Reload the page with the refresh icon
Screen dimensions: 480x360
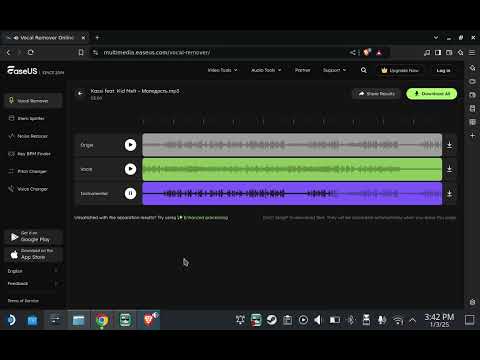point(31,52)
